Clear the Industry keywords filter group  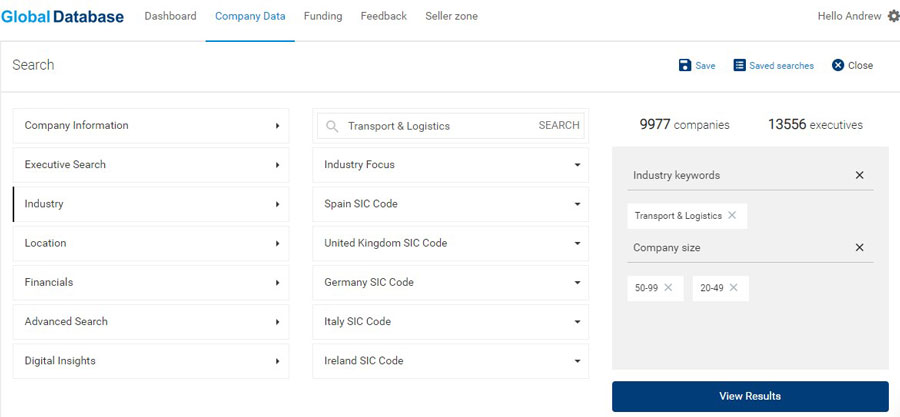coord(859,176)
